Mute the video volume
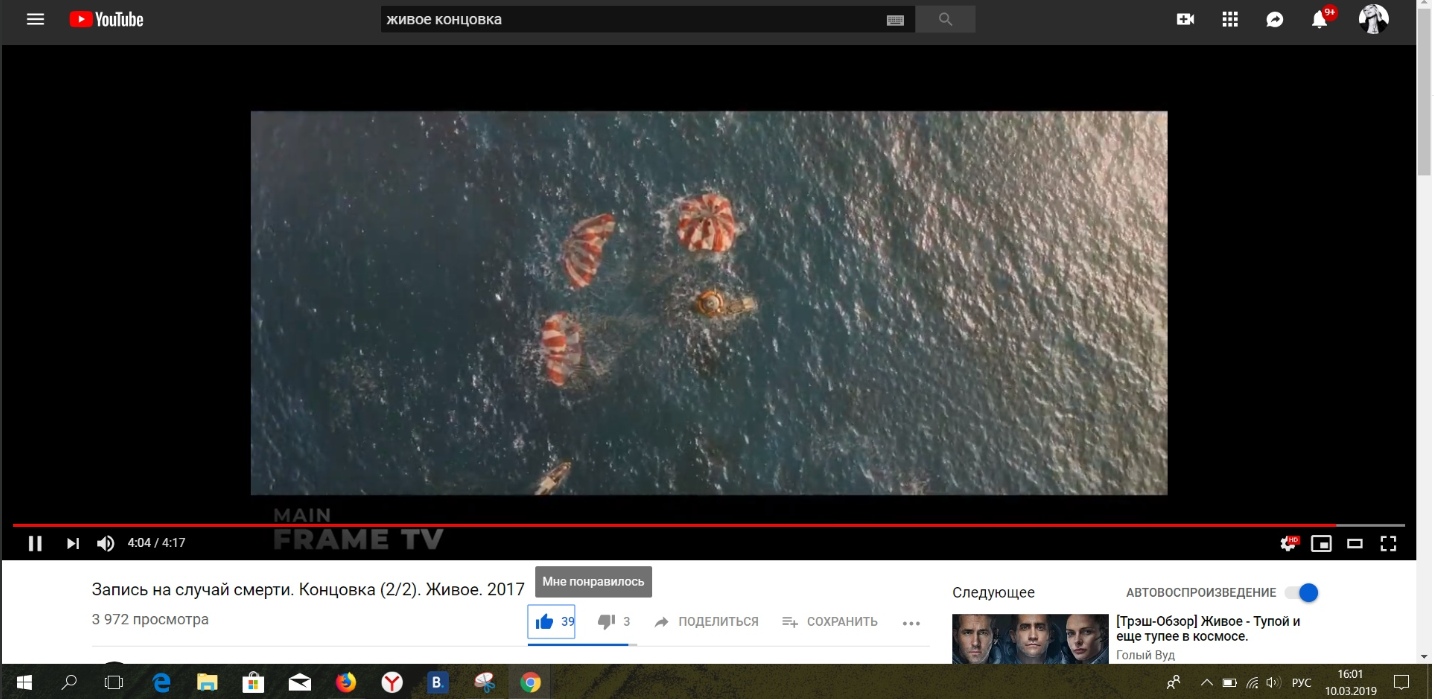This screenshot has width=1434, height=699. pyautogui.click(x=105, y=543)
